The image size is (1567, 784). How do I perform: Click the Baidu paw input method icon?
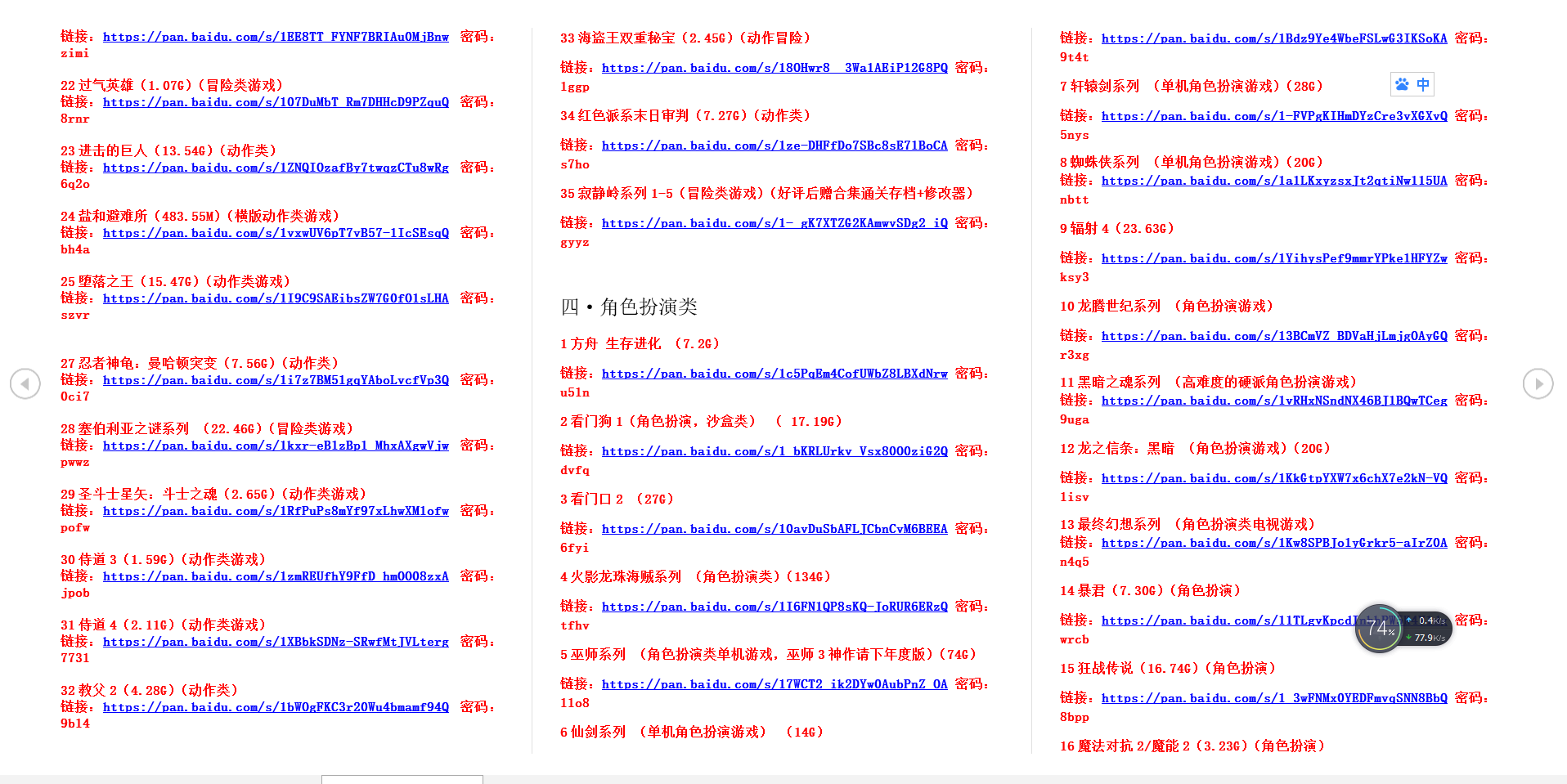coord(1402,84)
